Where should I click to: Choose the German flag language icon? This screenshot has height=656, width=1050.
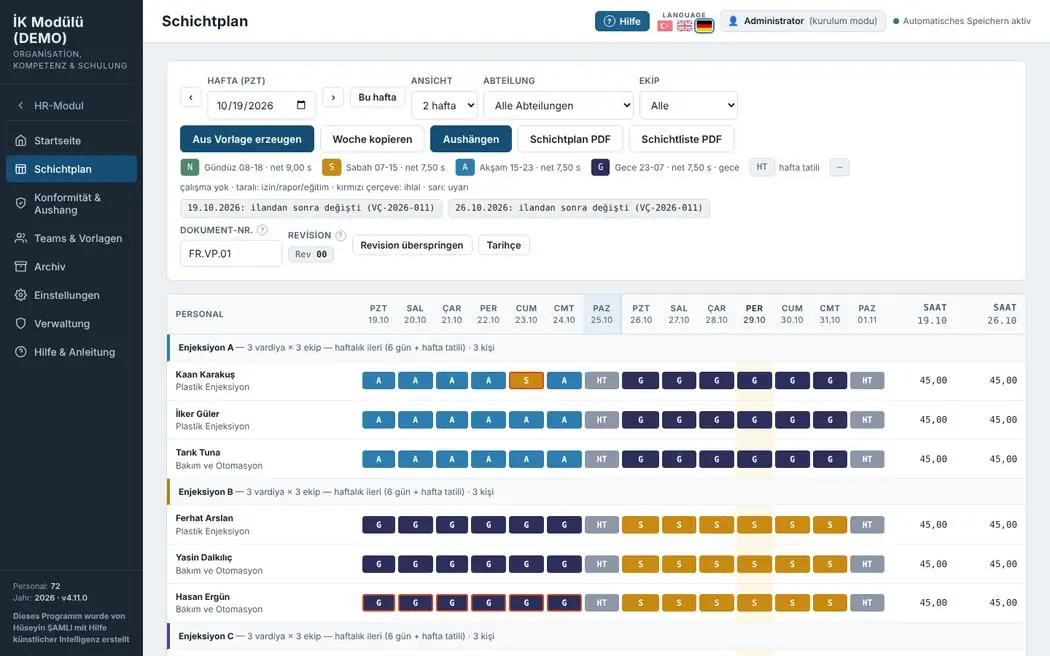[x=704, y=26]
